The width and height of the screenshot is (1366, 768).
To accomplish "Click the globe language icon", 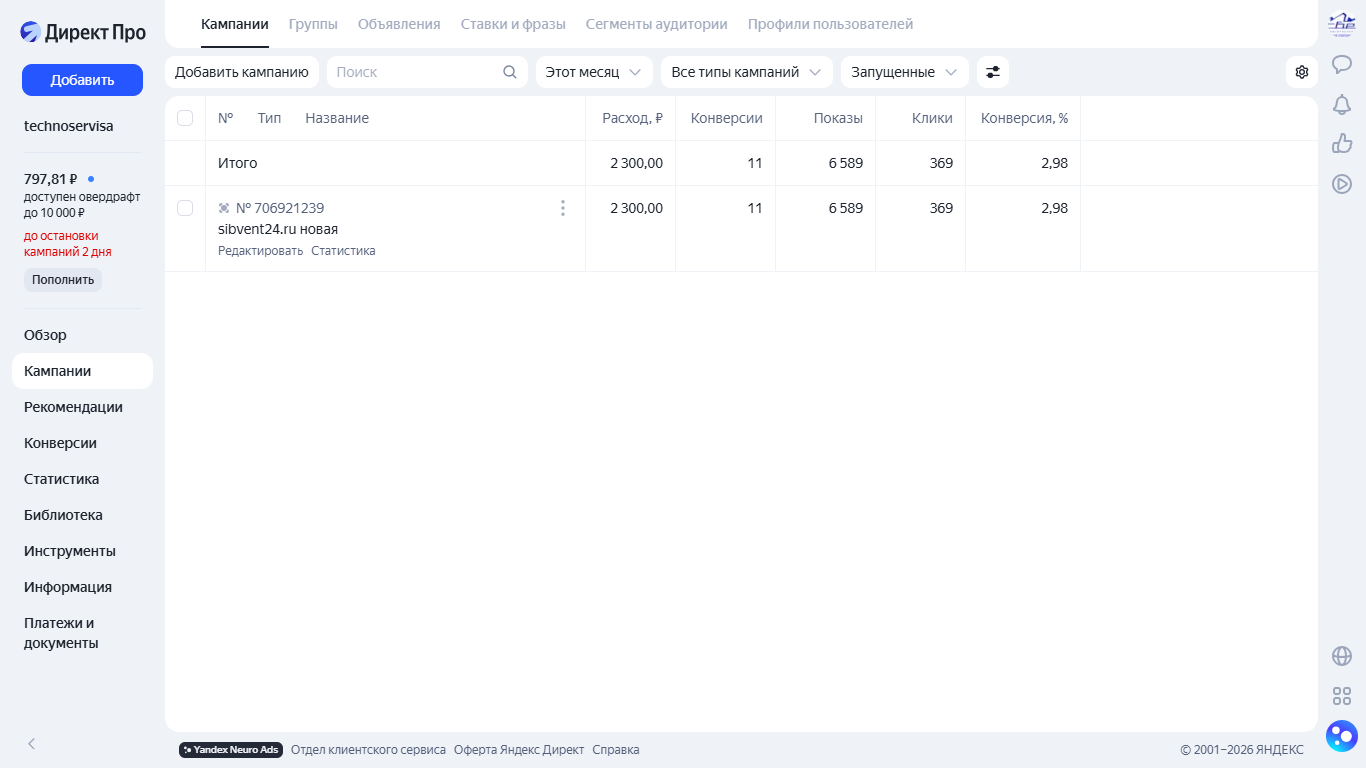I will coord(1342,656).
